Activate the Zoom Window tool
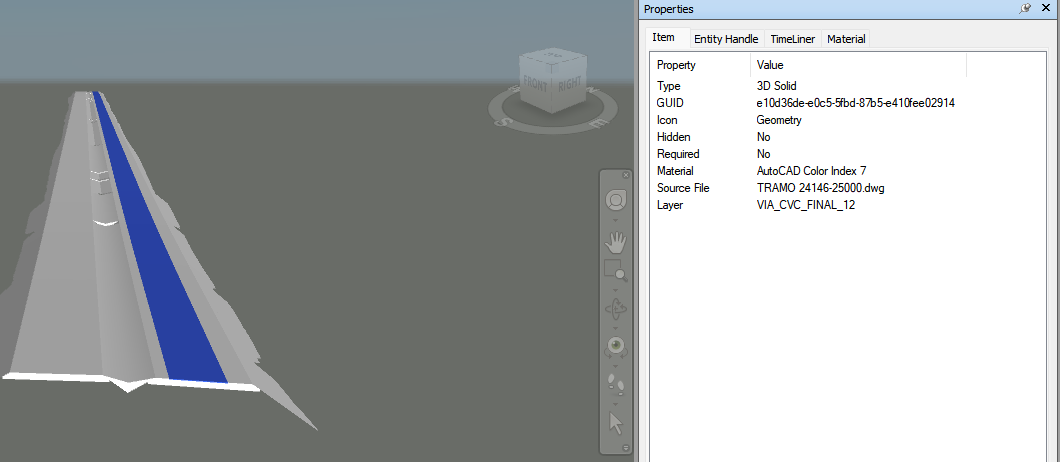Screen dimensions: 1060x462 tap(616, 271)
